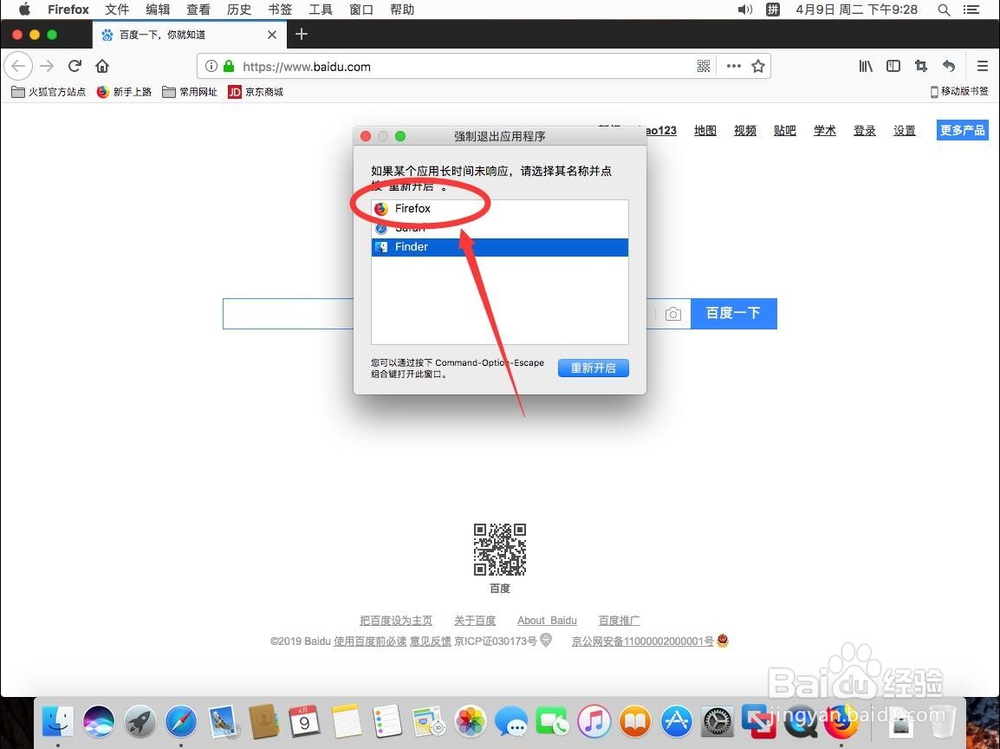The height and width of the screenshot is (749, 1000).
Task: Click the green padlock security icon
Action: [229, 66]
